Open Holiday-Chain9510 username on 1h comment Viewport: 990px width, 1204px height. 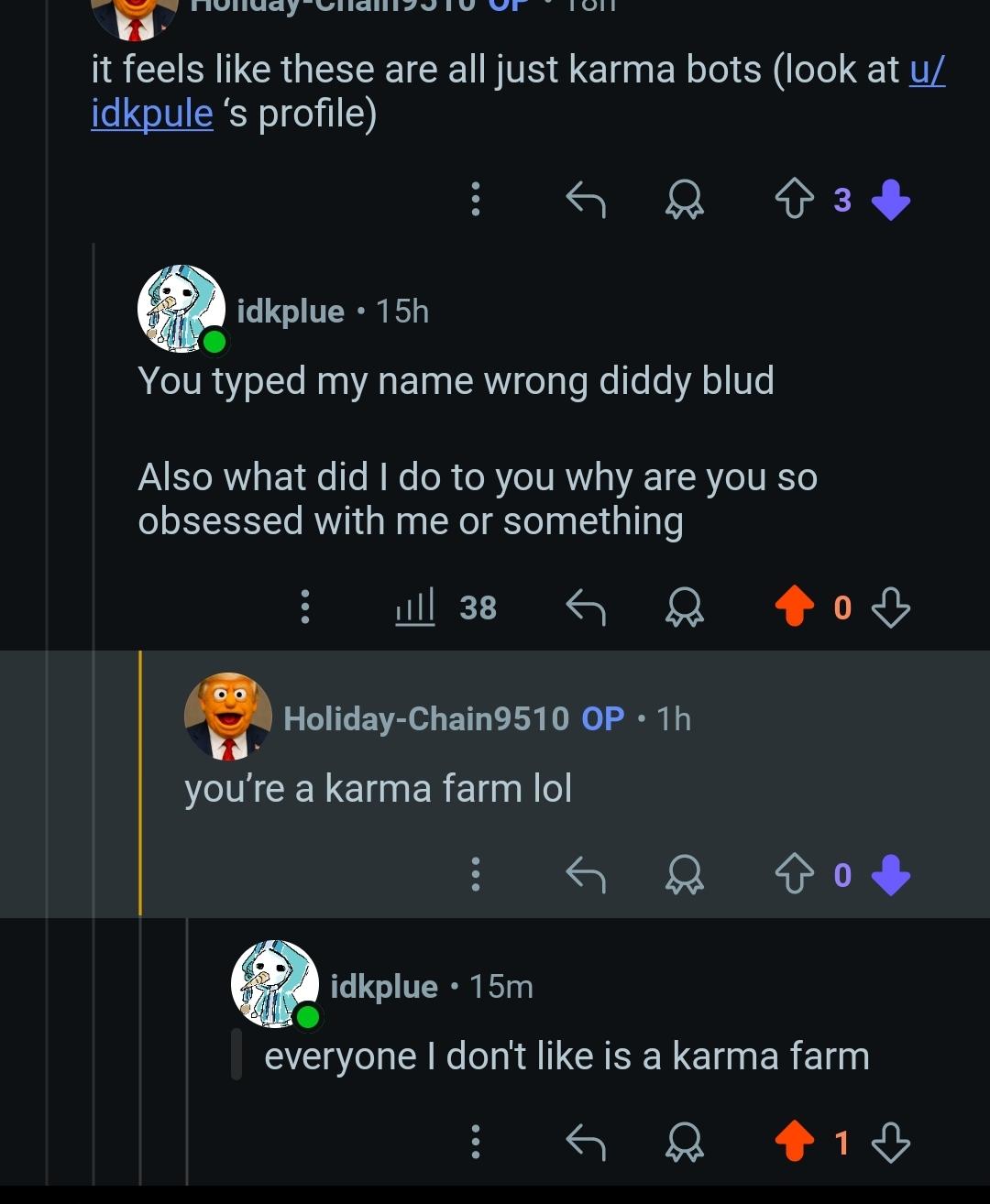pos(426,718)
